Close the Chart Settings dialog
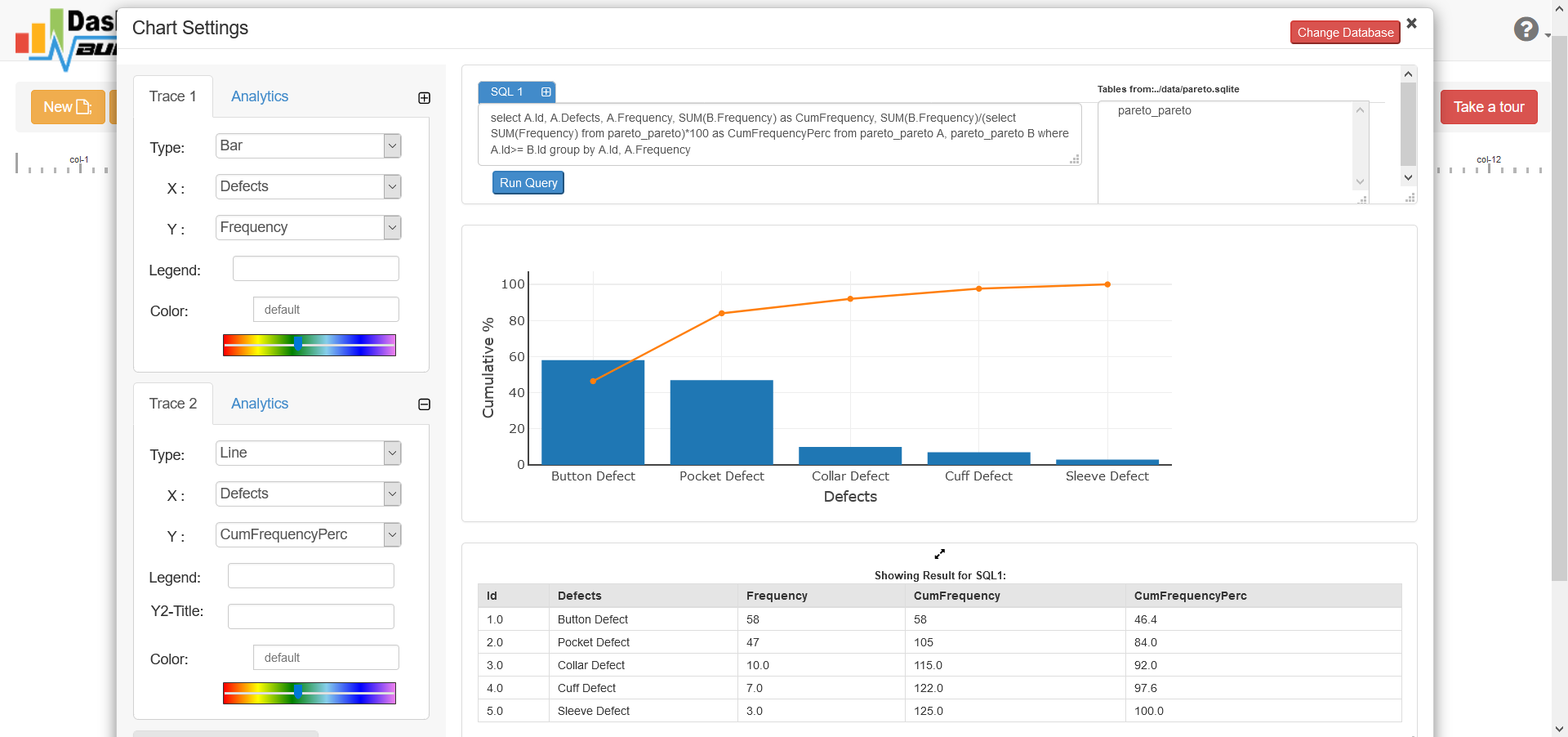The image size is (1568, 737). coord(1411,24)
